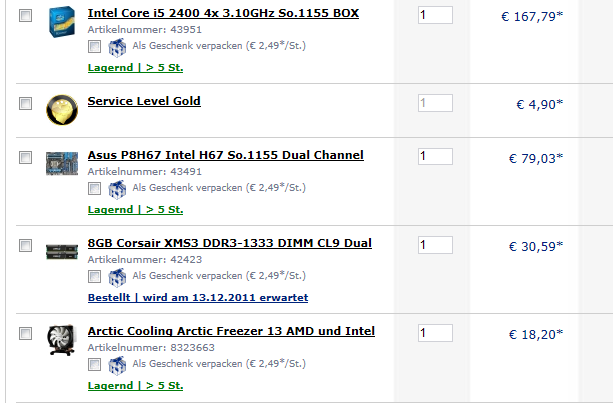
Task: Select the Asus P8H67 row checkbox
Action: [25, 158]
